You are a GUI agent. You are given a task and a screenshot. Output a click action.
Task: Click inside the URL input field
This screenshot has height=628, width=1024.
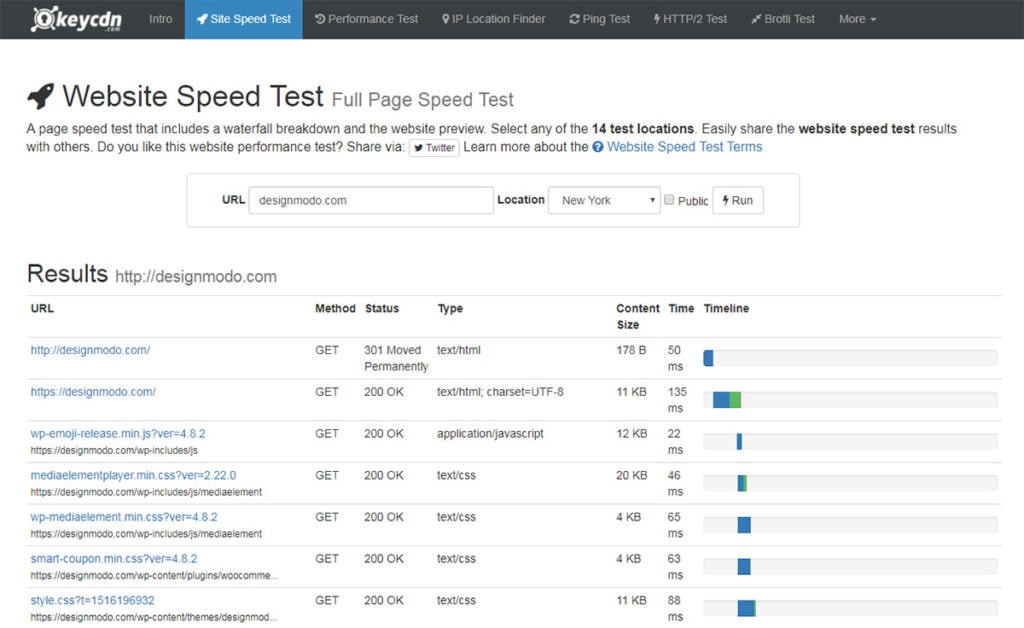[x=370, y=200]
